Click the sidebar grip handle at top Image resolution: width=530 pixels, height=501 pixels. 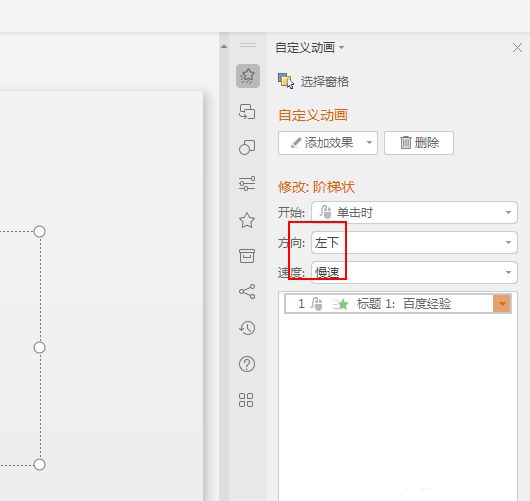pos(248,45)
